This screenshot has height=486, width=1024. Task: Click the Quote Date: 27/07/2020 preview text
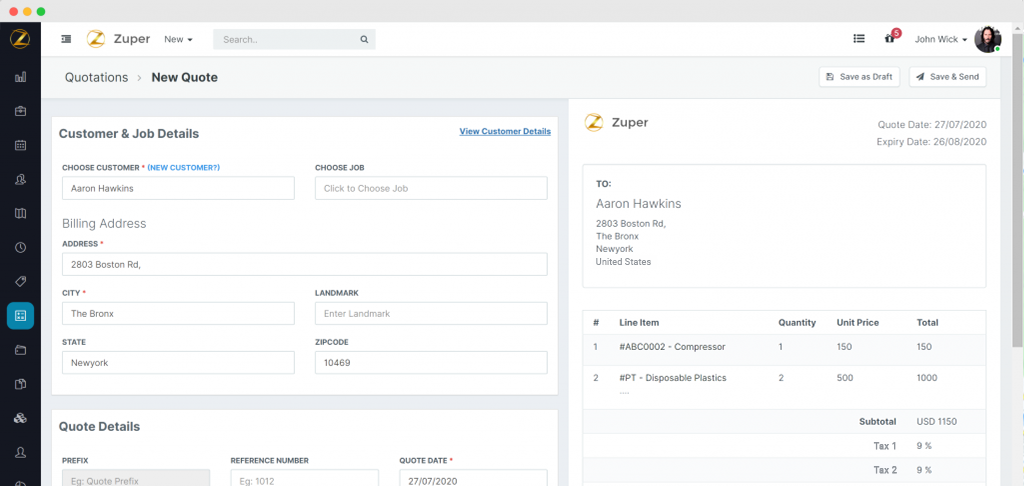[x=932, y=125]
